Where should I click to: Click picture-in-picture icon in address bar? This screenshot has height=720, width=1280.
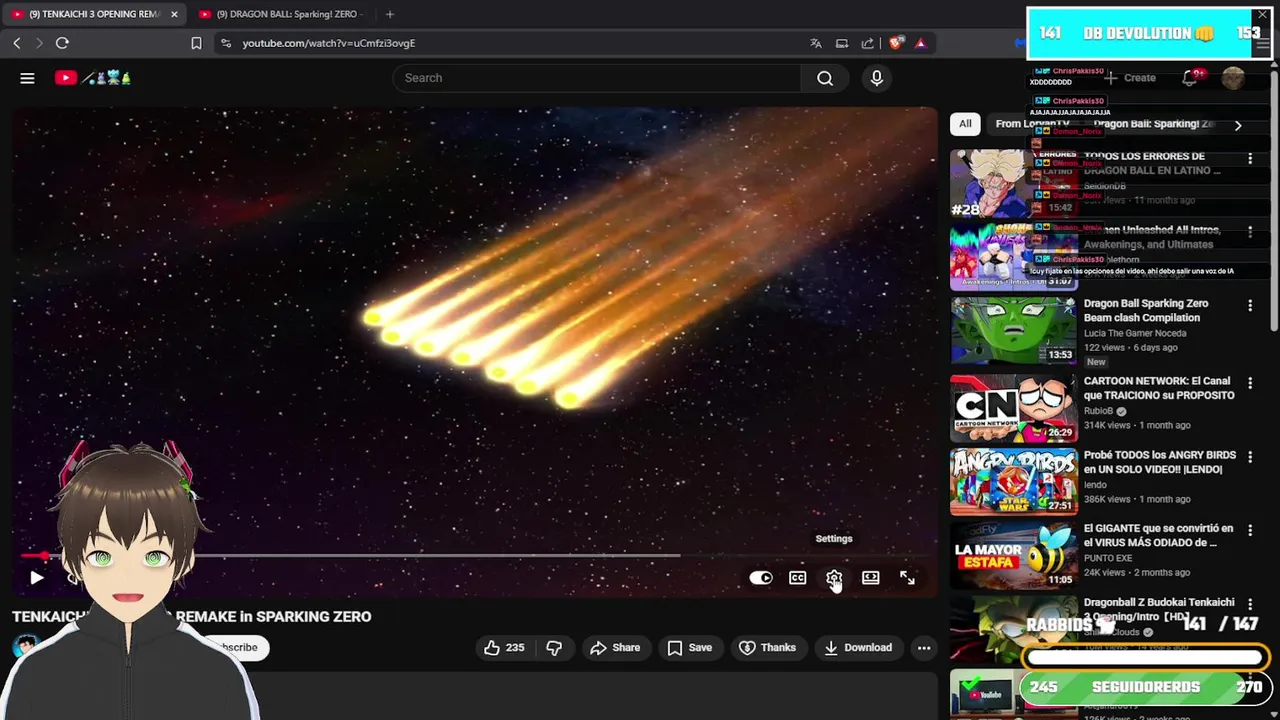point(842,43)
